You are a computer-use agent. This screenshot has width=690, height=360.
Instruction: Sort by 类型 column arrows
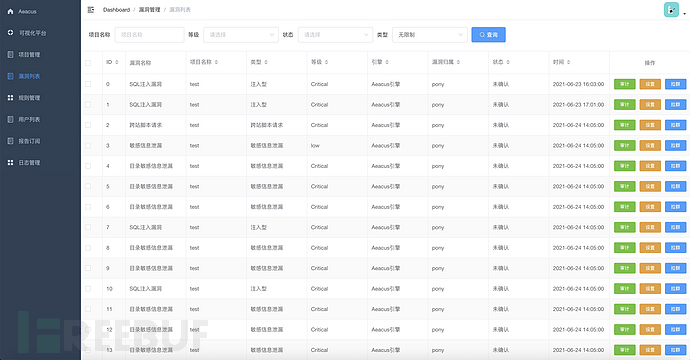pyautogui.click(x=266, y=62)
